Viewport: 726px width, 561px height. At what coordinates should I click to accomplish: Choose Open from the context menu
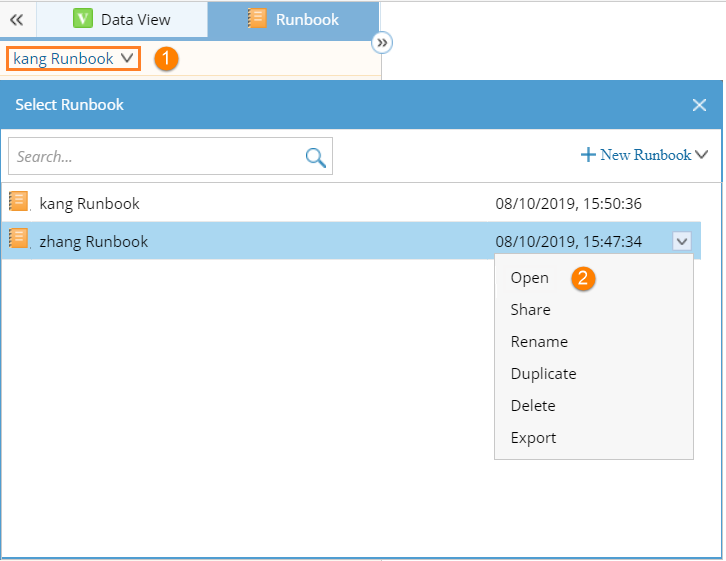[x=530, y=278]
